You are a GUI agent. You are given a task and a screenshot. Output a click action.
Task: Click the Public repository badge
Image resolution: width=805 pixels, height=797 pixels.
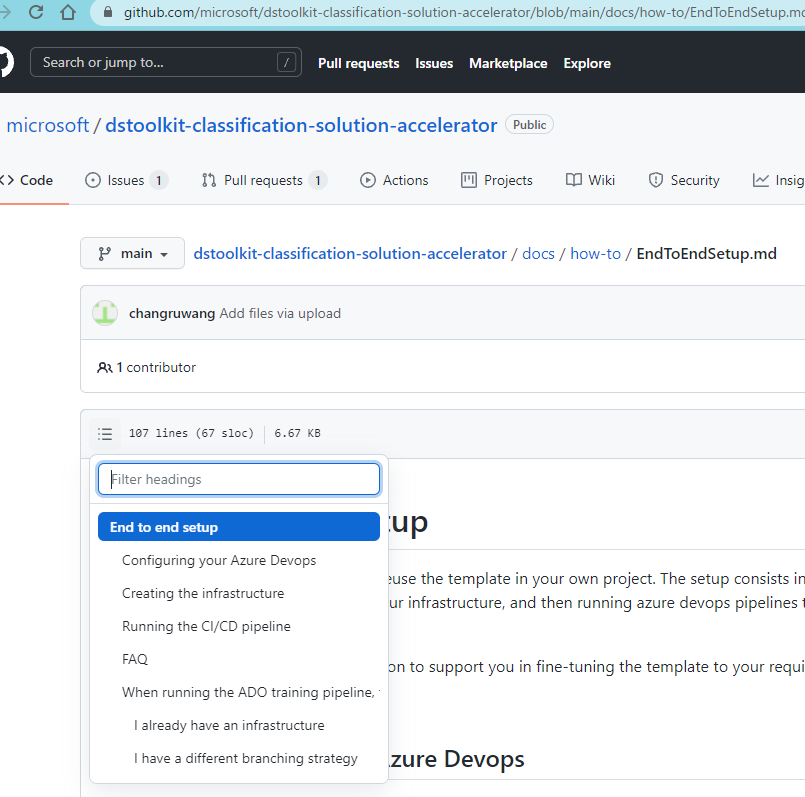click(x=529, y=124)
